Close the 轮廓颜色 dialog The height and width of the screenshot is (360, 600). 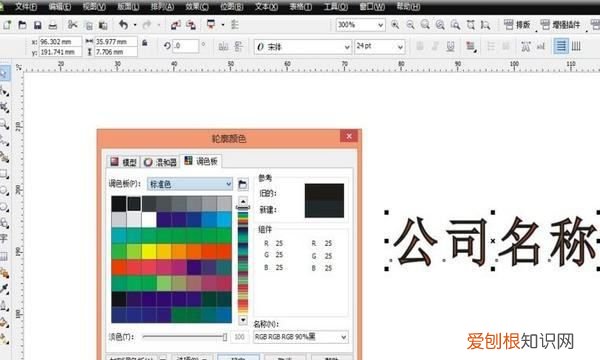(x=349, y=136)
